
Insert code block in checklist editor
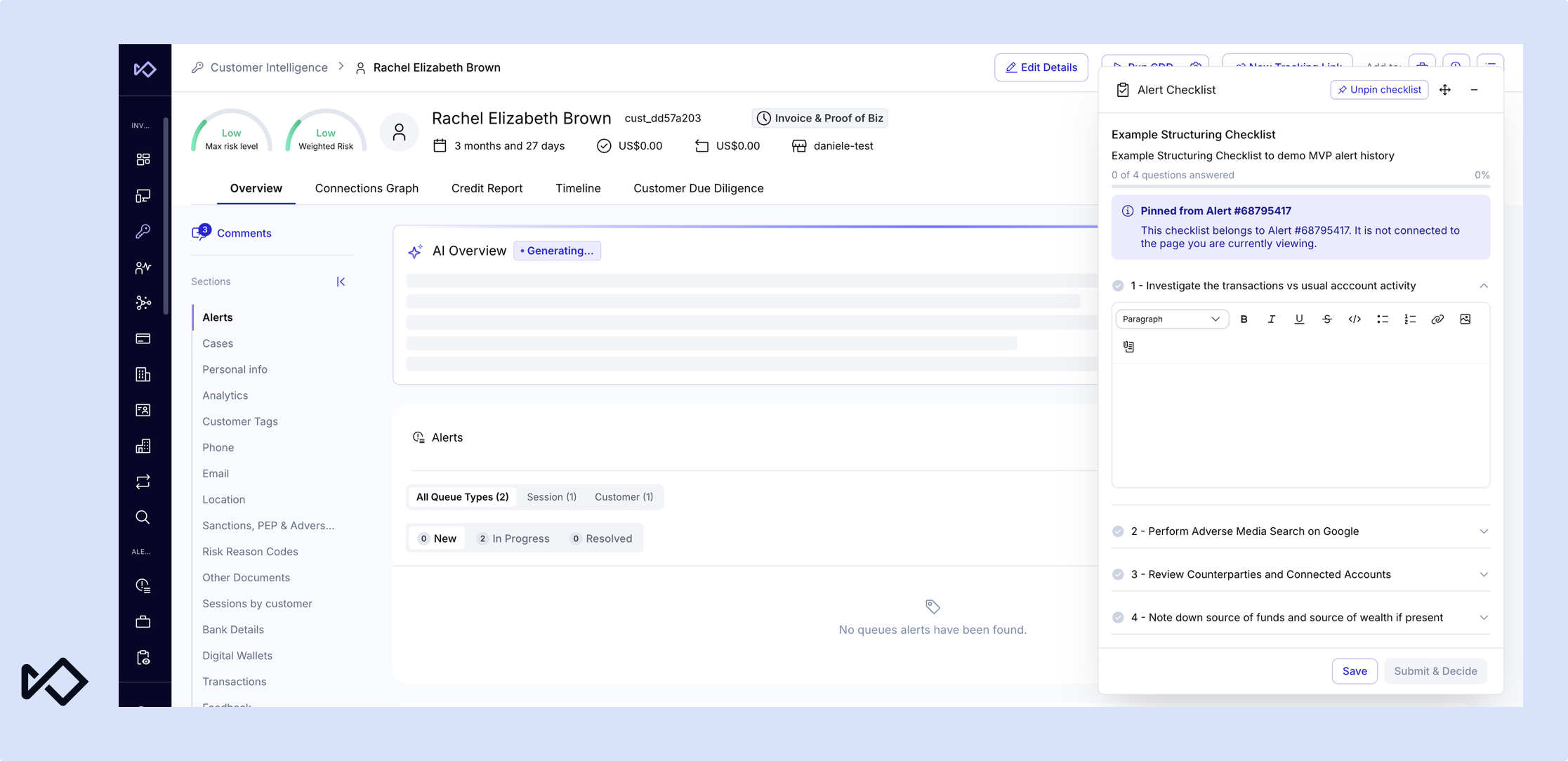(1355, 319)
